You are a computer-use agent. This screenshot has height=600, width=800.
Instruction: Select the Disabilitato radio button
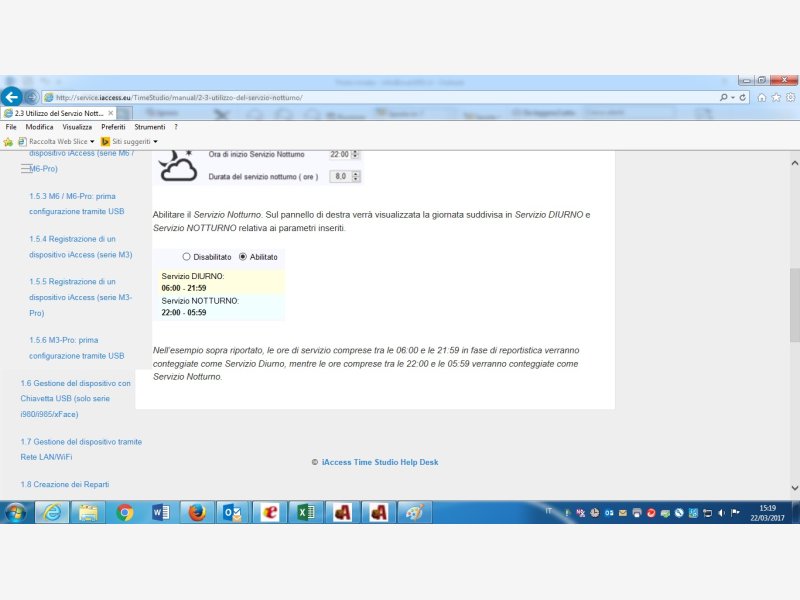coord(186,257)
